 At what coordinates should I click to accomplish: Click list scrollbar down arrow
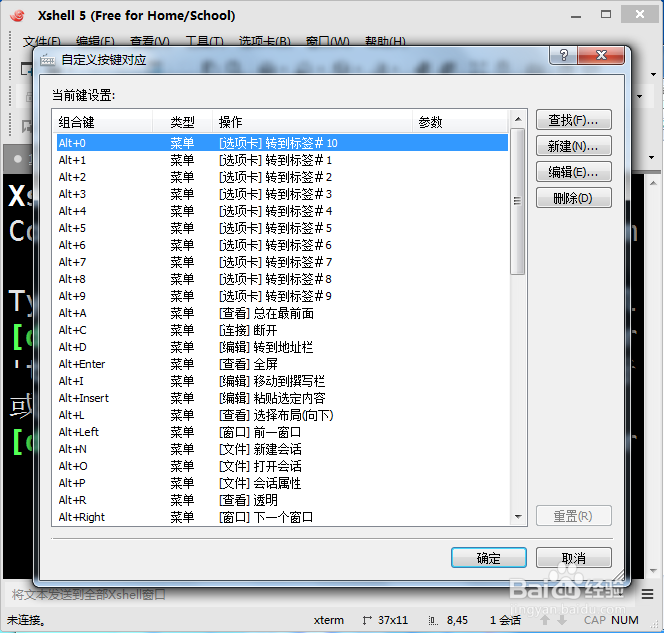click(517, 517)
